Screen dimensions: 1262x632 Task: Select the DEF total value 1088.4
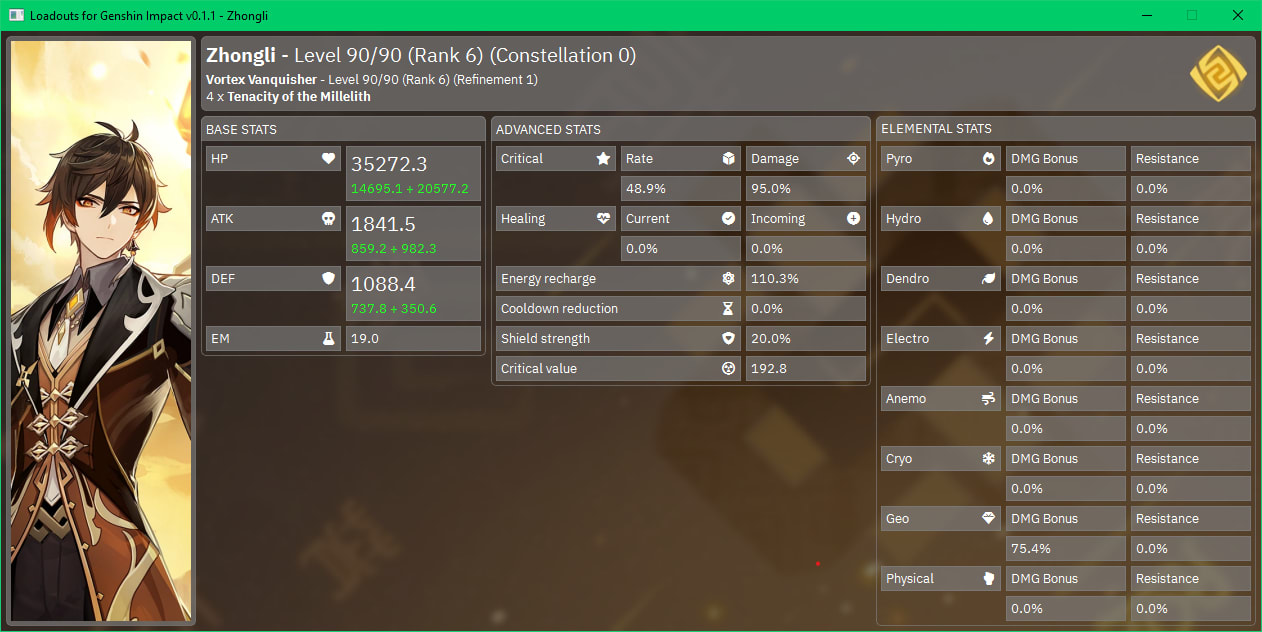click(x=384, y=285)
